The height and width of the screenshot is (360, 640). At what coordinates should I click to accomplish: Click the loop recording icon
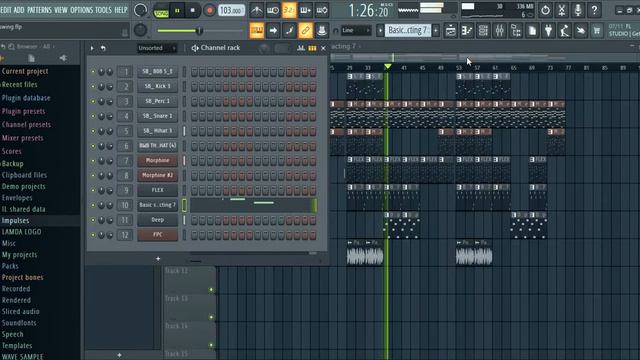(322, 10)
